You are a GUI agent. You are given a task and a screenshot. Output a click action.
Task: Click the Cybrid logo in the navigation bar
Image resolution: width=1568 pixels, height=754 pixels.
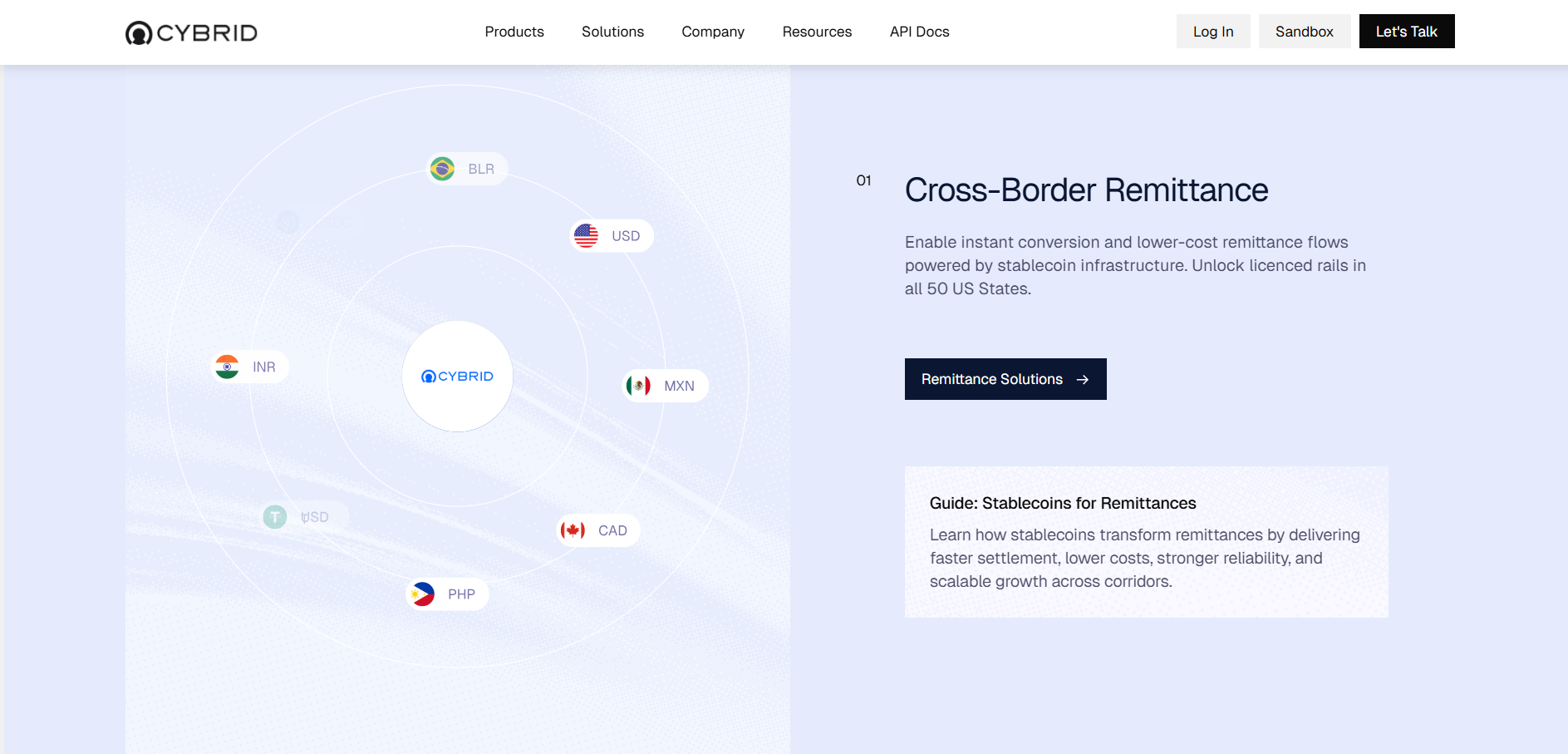point(190,32)
